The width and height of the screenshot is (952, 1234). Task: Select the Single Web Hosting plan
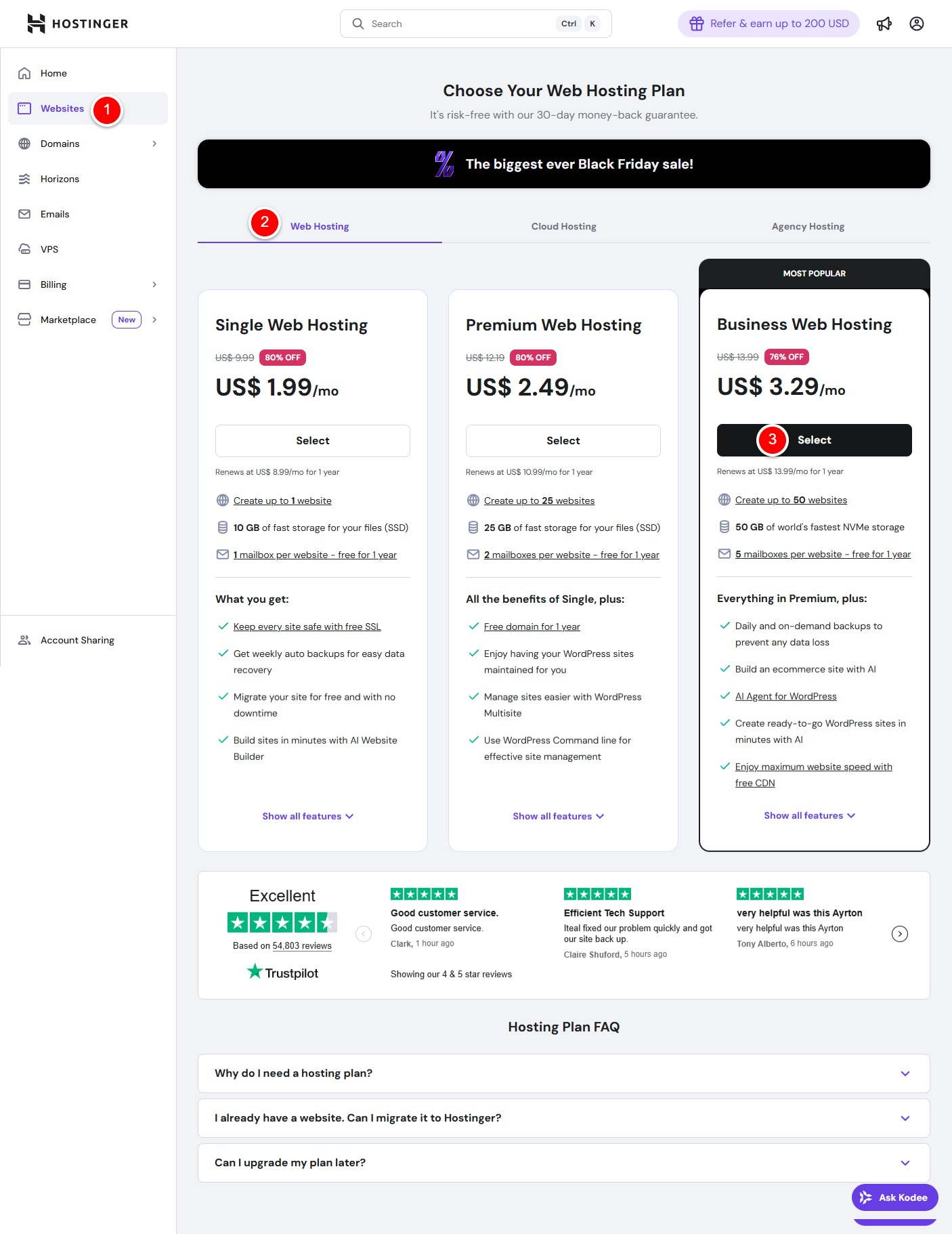pyautogui.click(x=312, y=441)
